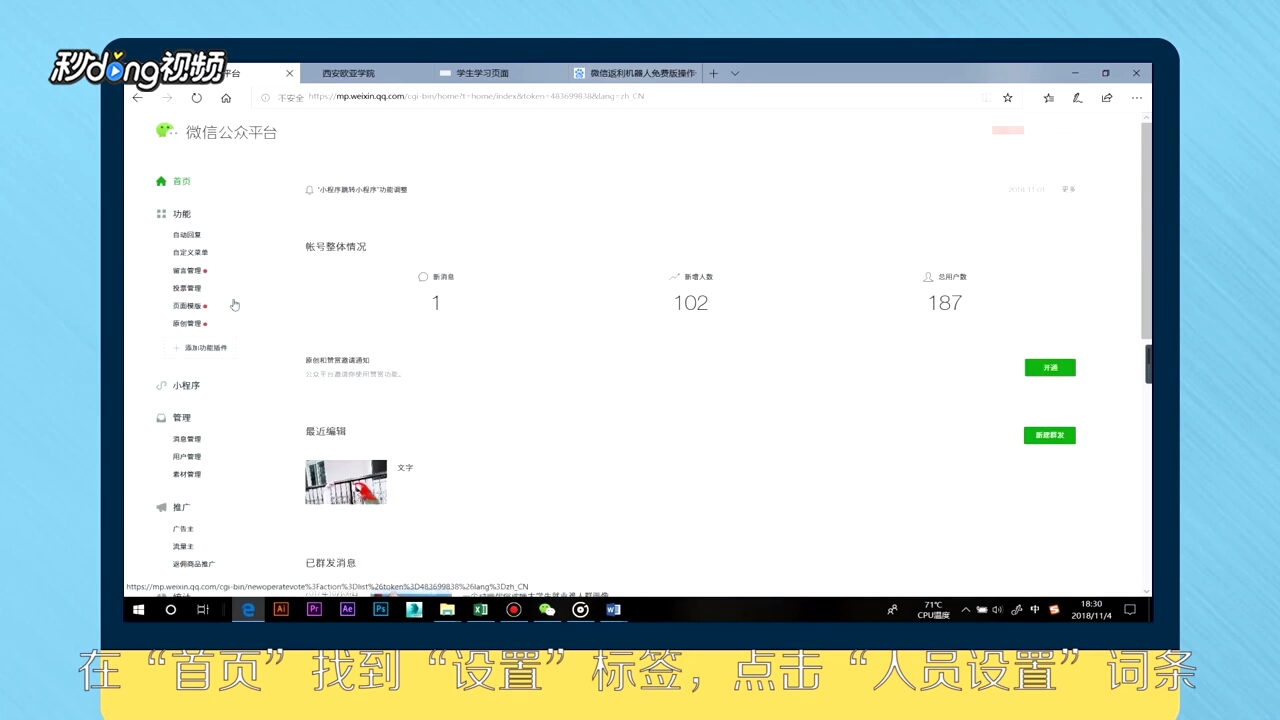Click the new messages count 1

pyautogui.click(x=436, y=303)
